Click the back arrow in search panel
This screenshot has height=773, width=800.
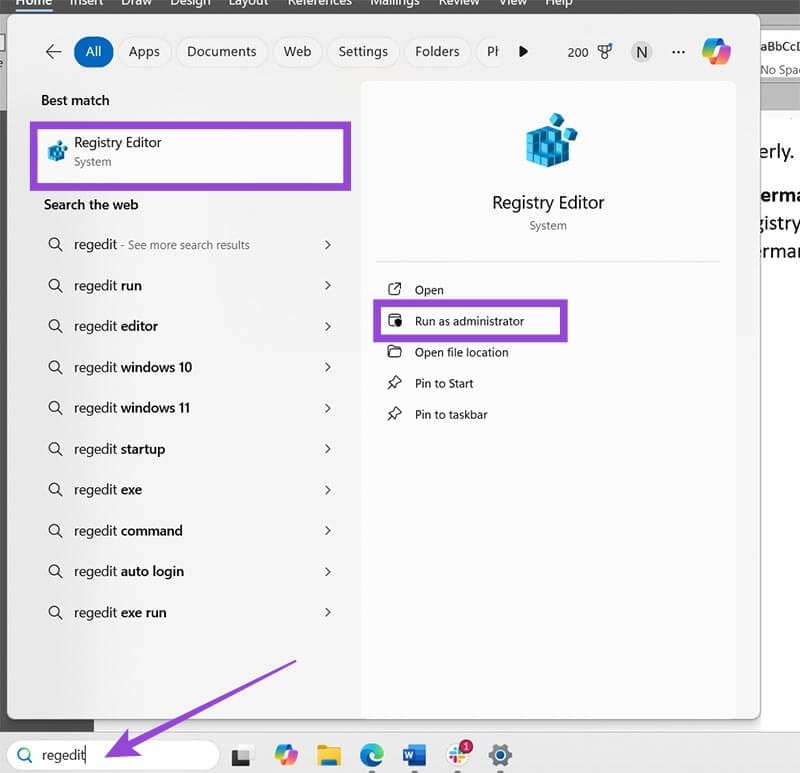pyautogui.click(x=54, y=52)
